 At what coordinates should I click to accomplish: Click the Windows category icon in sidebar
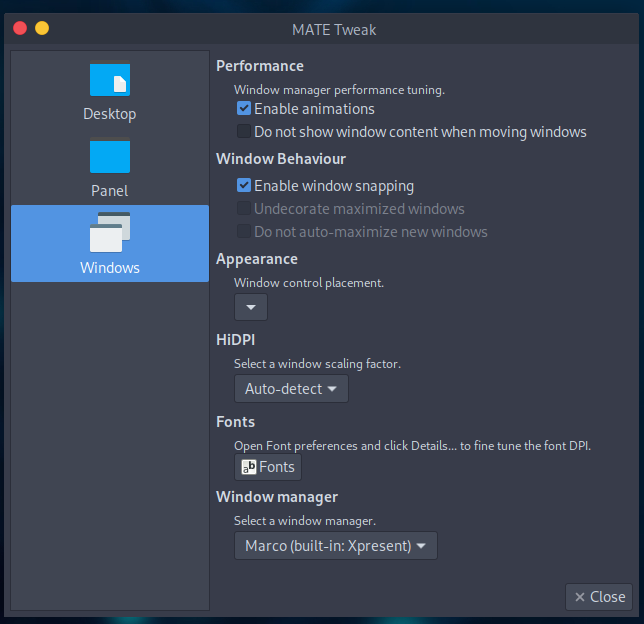110,232
